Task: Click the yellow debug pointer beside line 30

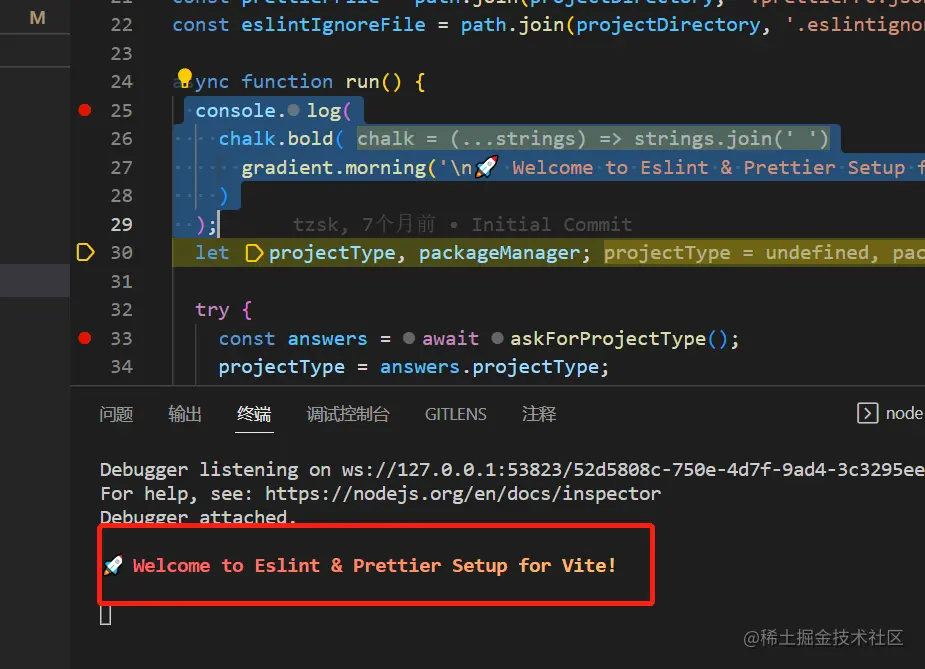Action: pos(85,252)
